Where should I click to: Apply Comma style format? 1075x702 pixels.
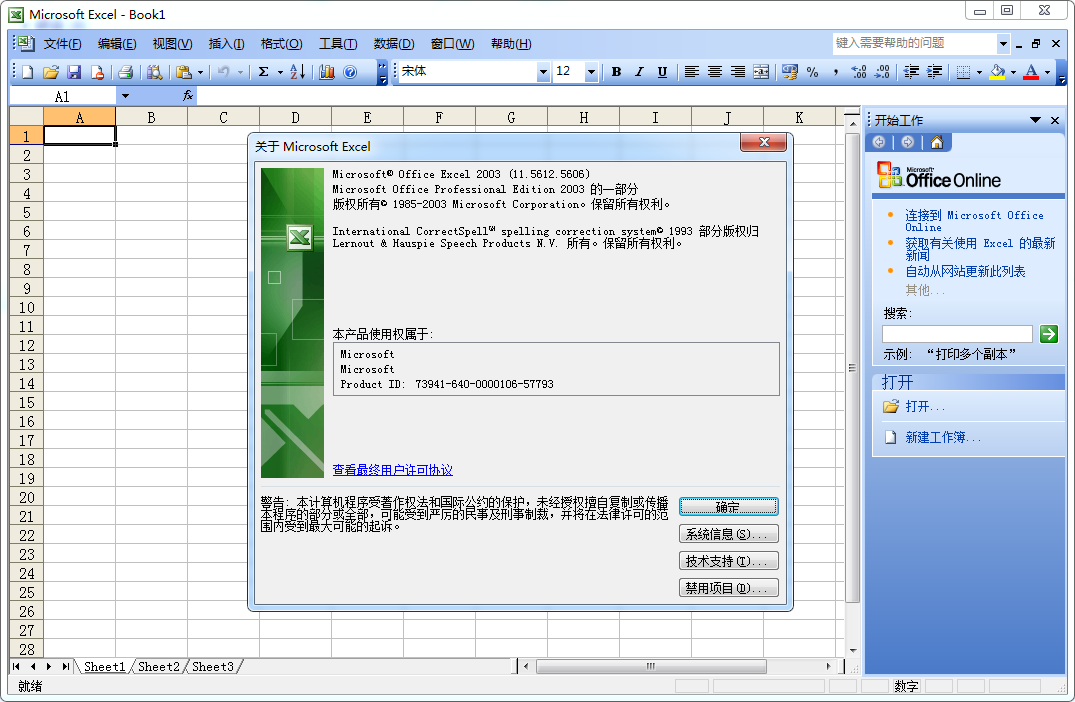(836, 72)
